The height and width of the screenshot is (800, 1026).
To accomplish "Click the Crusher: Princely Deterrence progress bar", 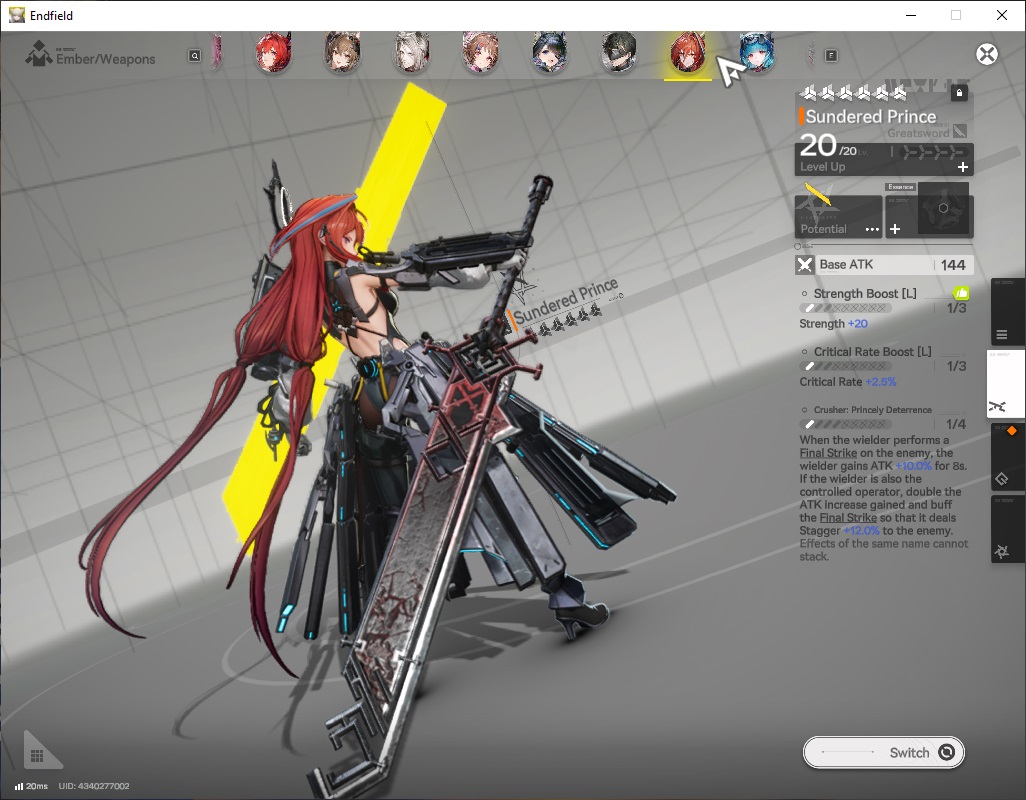I will 845,424.
